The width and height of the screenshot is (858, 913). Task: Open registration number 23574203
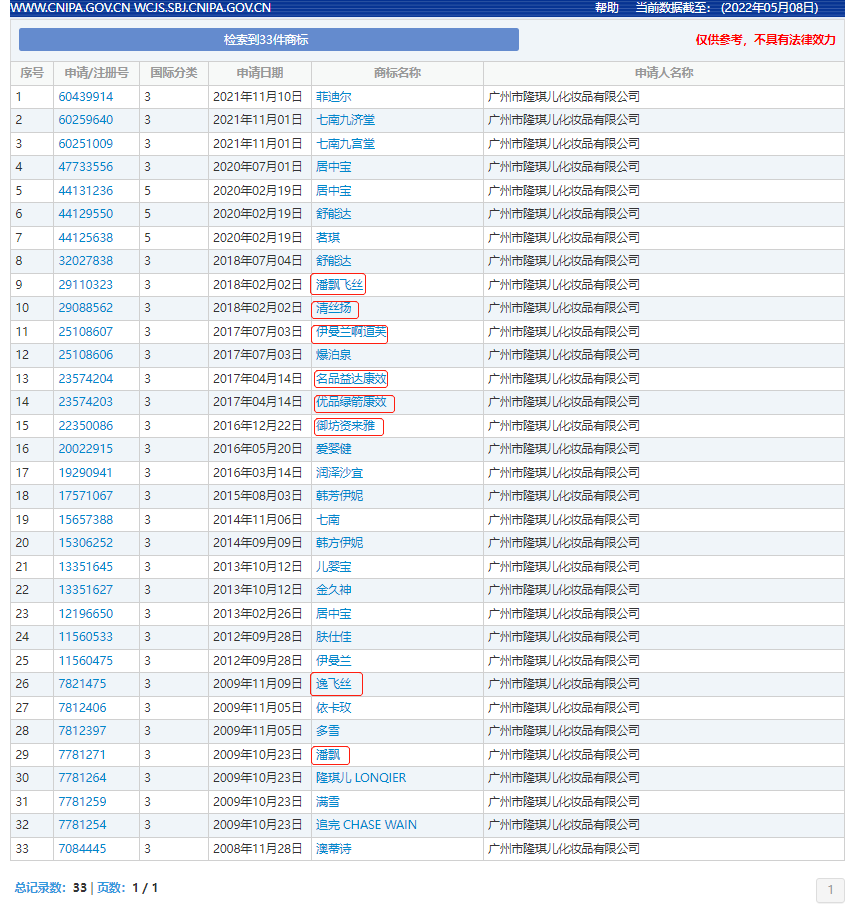[x=86, y=402]
